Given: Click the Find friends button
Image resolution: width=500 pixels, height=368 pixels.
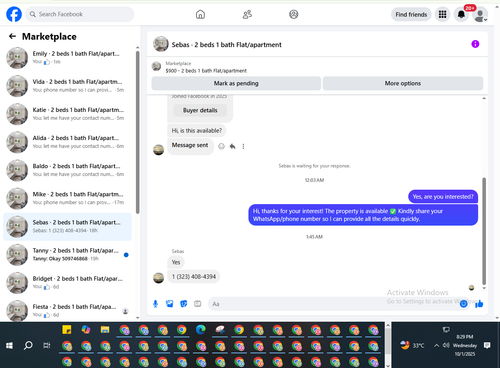Looking at the screenshot, I should [x=411, y=14].
